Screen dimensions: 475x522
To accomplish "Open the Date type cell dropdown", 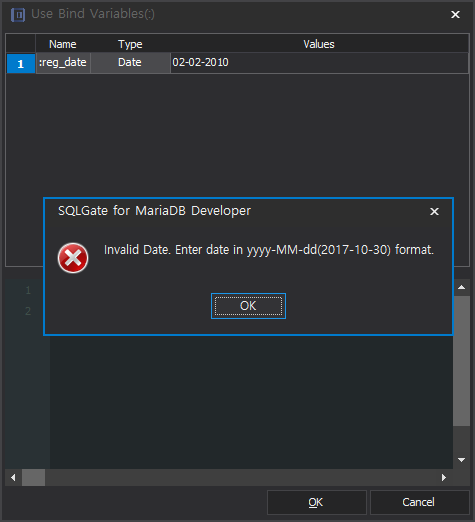I will pos(130,63).
